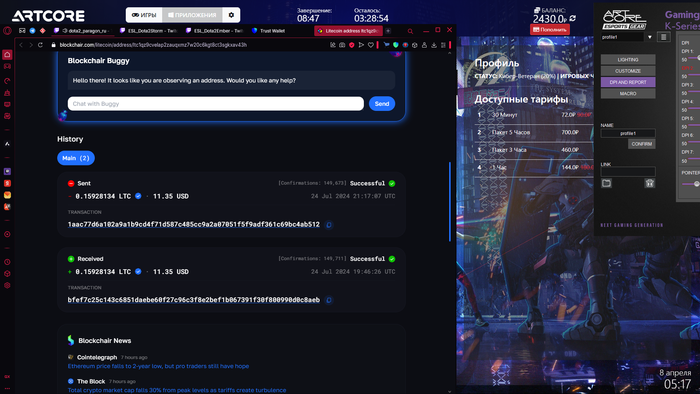Reload the Blockchair page
This screenshot has height=394, width=700.
click(40, 45)
